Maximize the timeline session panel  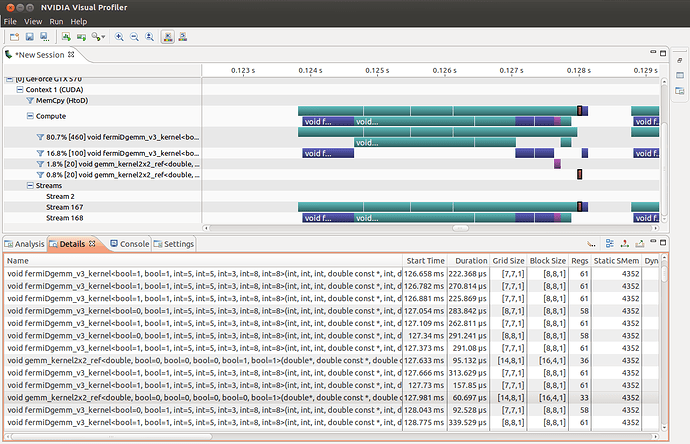pos(663,53)
